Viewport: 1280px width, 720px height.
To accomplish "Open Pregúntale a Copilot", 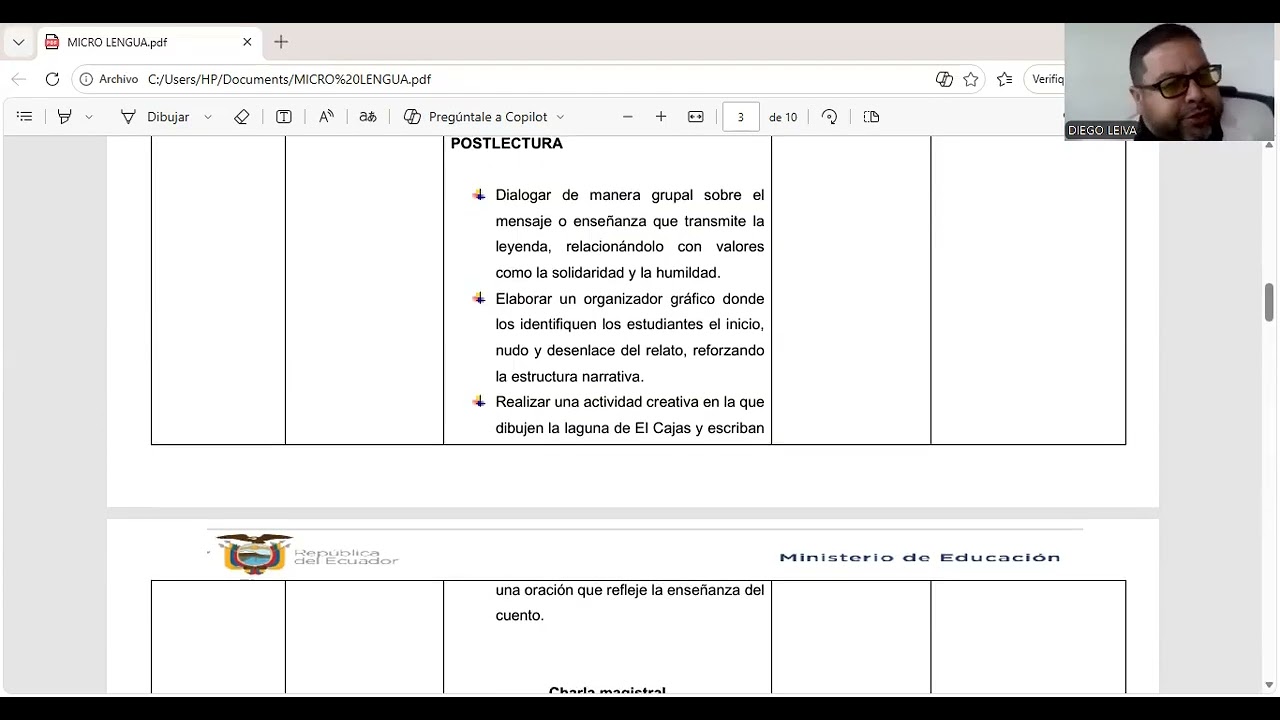I will pyautogui.click(x=475, y=117).
